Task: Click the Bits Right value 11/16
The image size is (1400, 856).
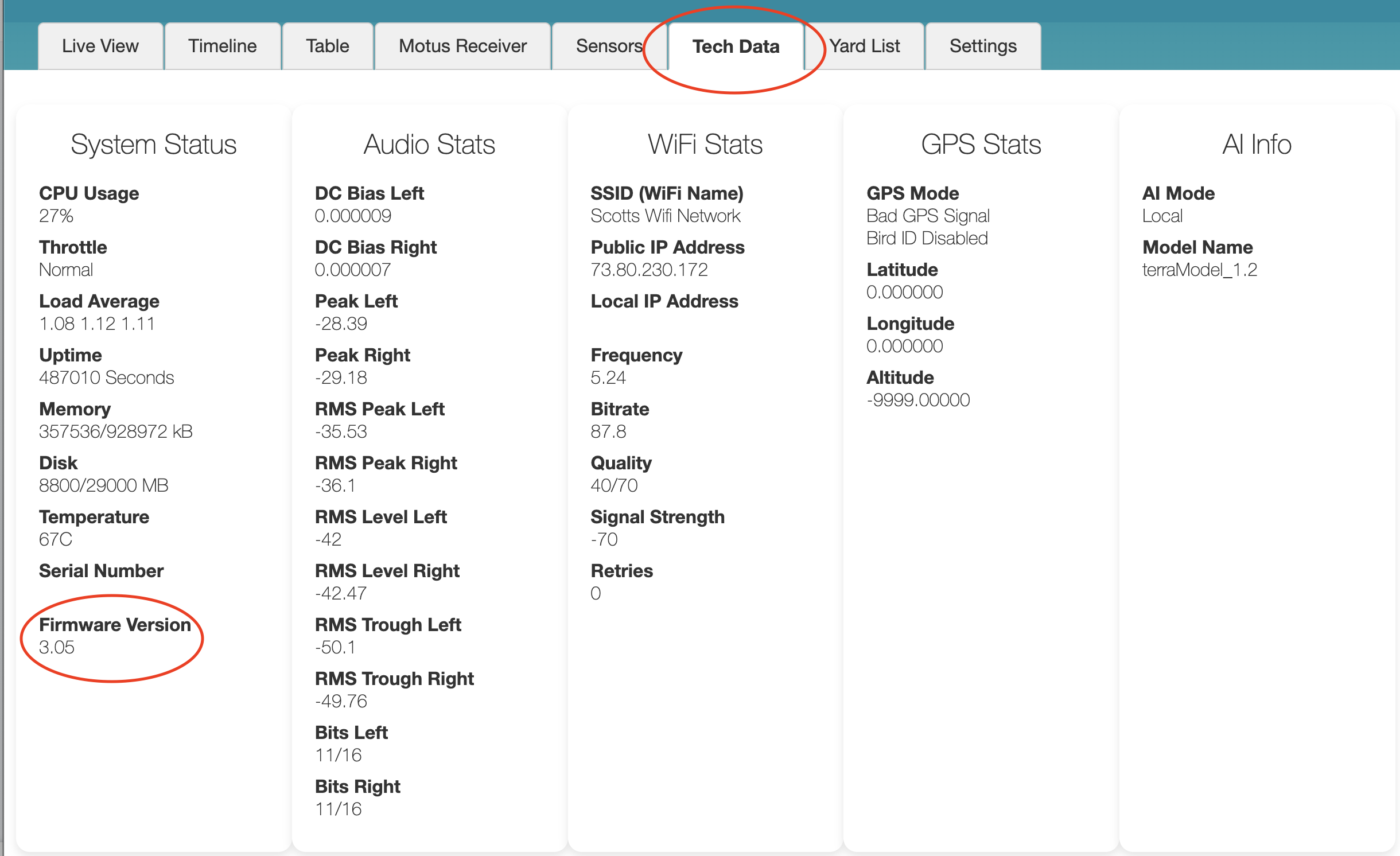Action: (339, 809)
